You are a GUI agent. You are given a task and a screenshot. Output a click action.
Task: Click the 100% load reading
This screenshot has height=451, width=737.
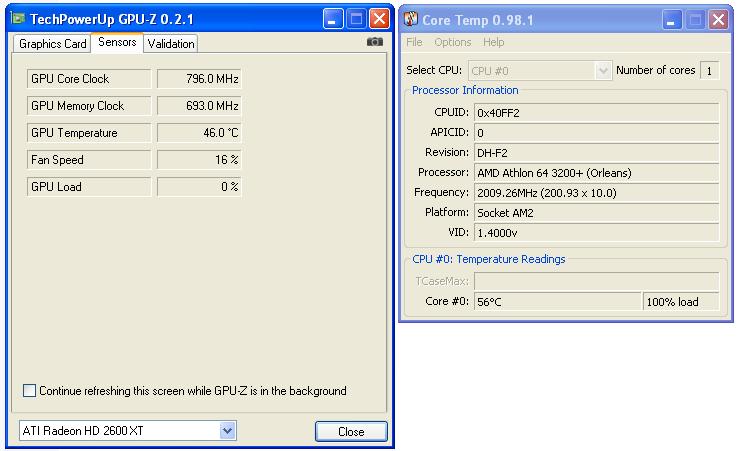pos(681,302)
